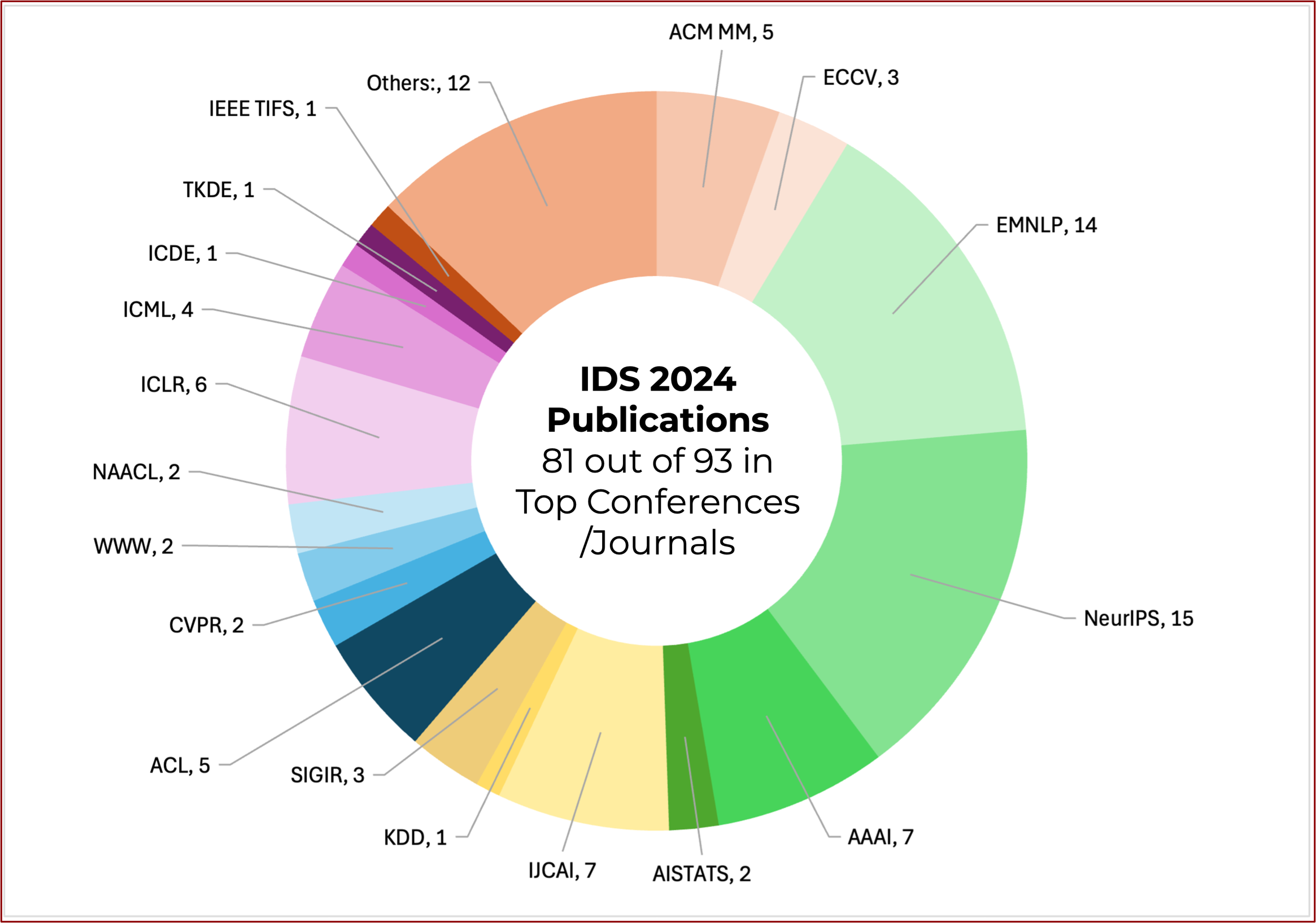The height and width of the screenshot is (923, 1316).
Task: Click the 'WWW, 2' label
Action: (133, 546)
